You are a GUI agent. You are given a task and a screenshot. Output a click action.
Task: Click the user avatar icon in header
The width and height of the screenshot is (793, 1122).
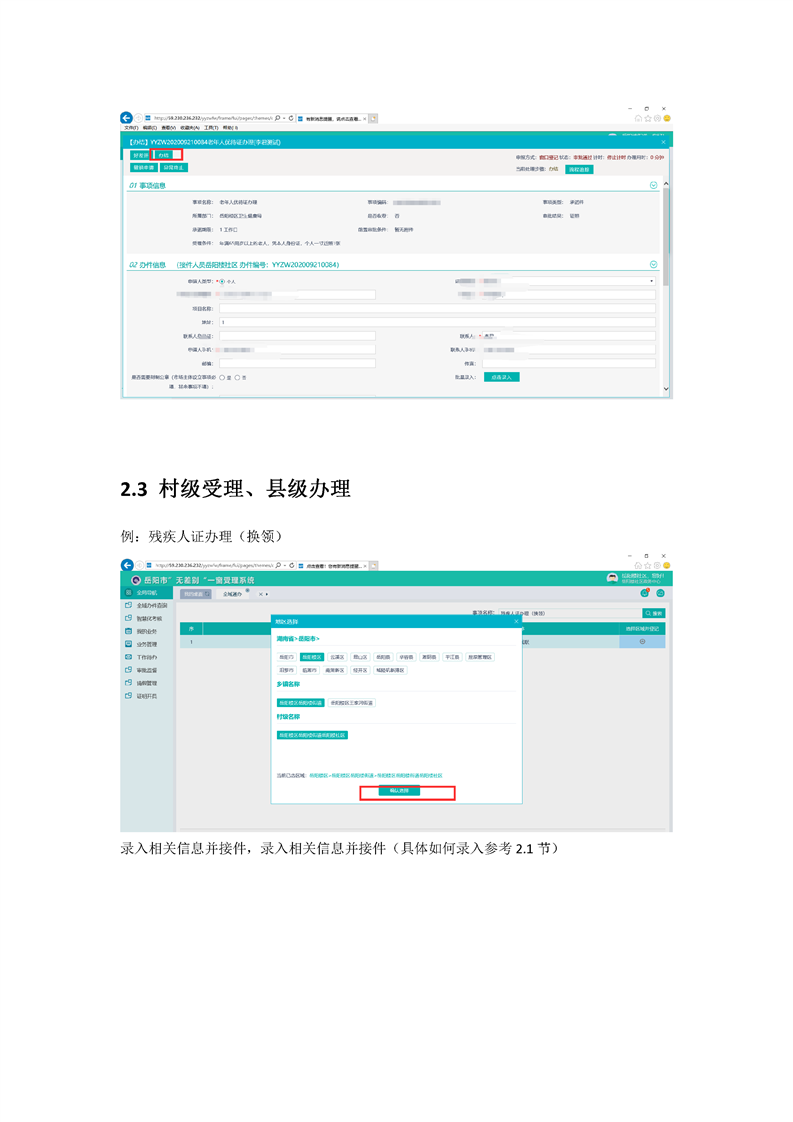point(612,579)
